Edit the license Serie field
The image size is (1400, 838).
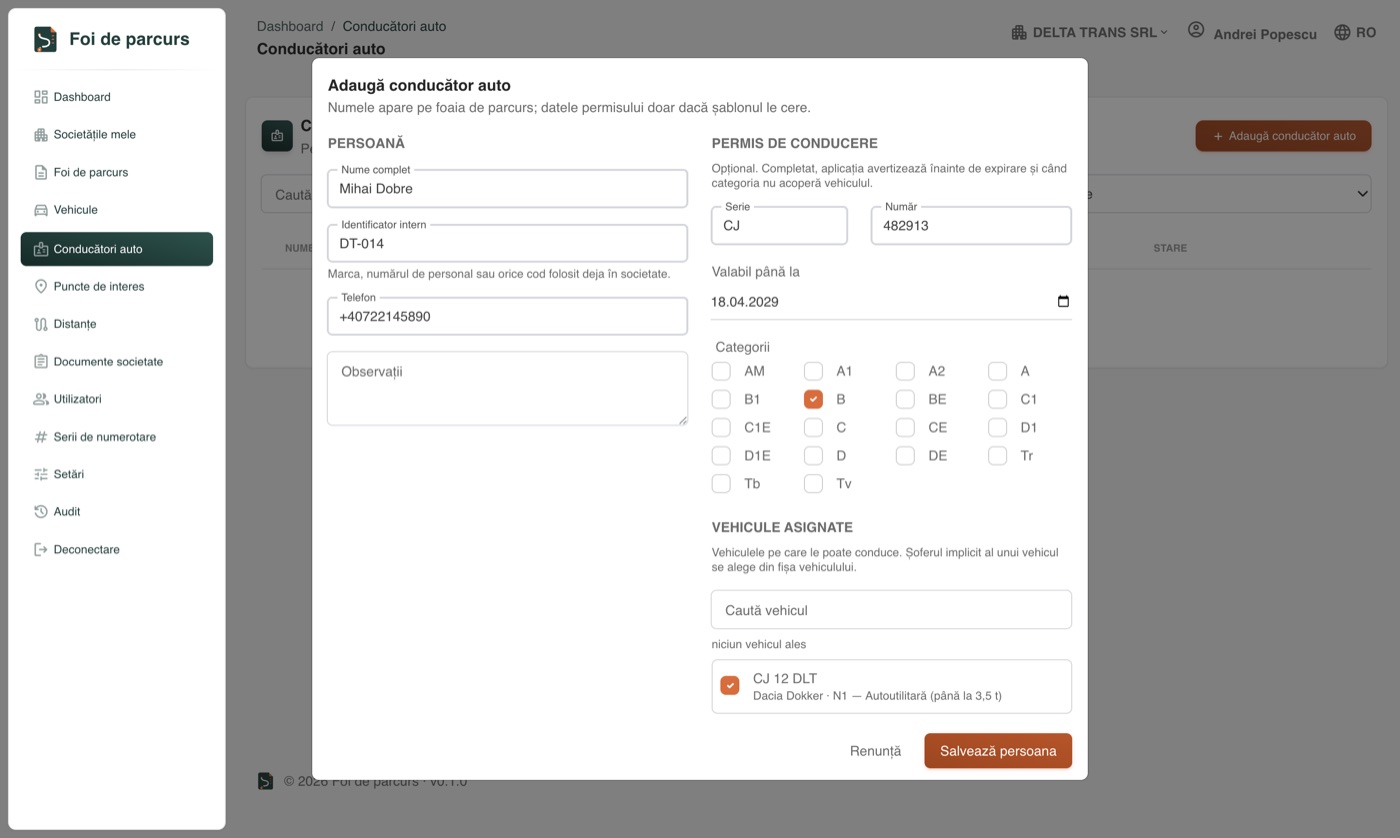pyautogui.click(x=779, y=226)
